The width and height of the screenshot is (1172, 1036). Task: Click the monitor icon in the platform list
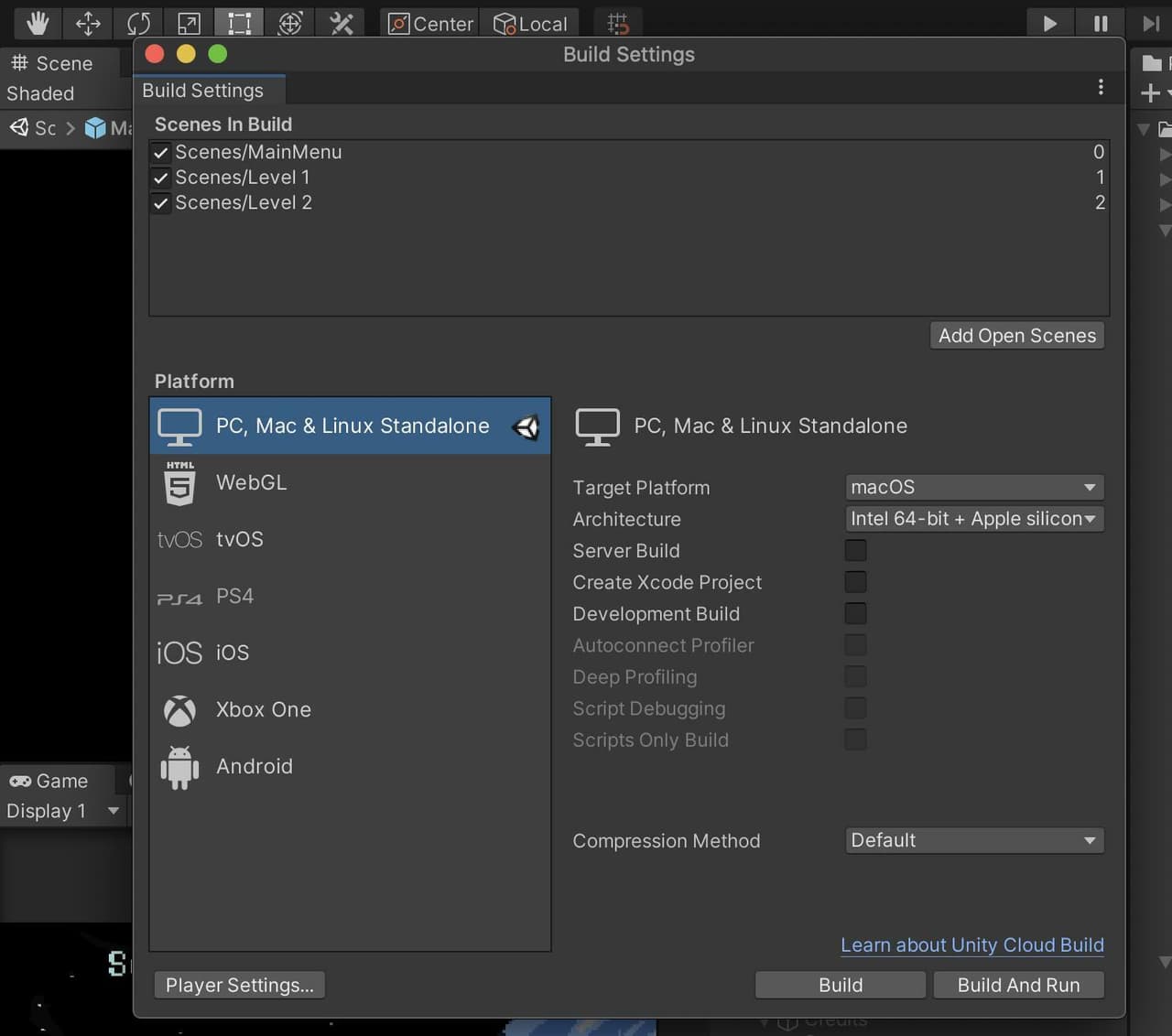(x=179, y=427)
